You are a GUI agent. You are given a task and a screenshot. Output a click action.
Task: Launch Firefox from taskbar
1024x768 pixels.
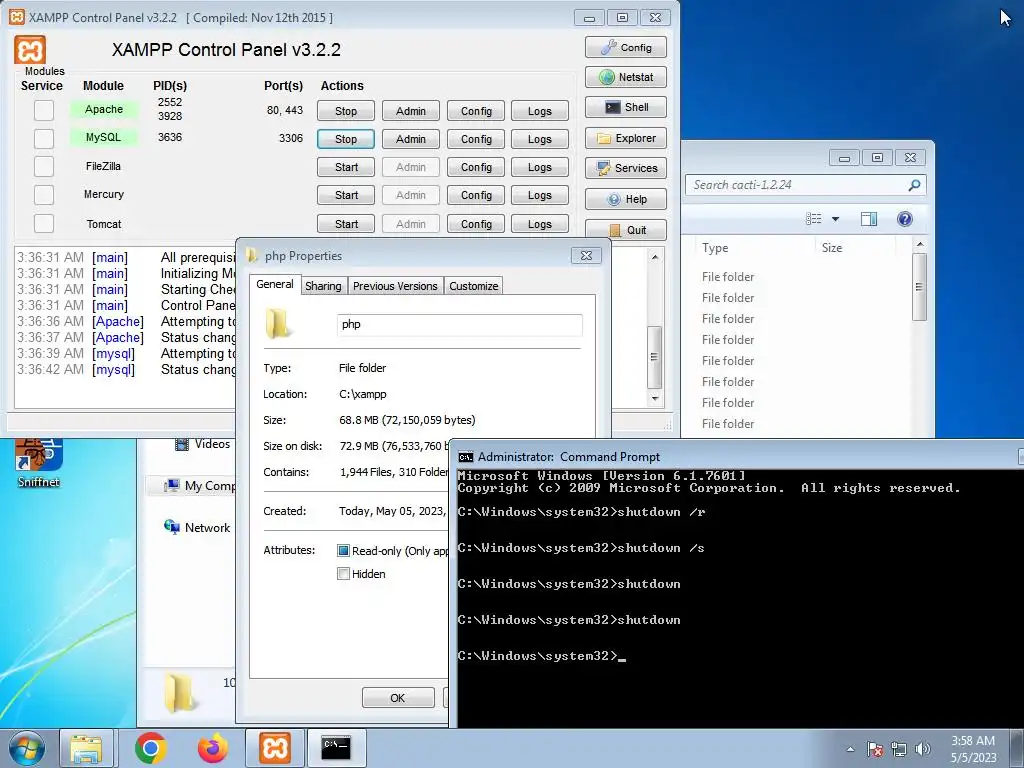click(x=213, y=748)
